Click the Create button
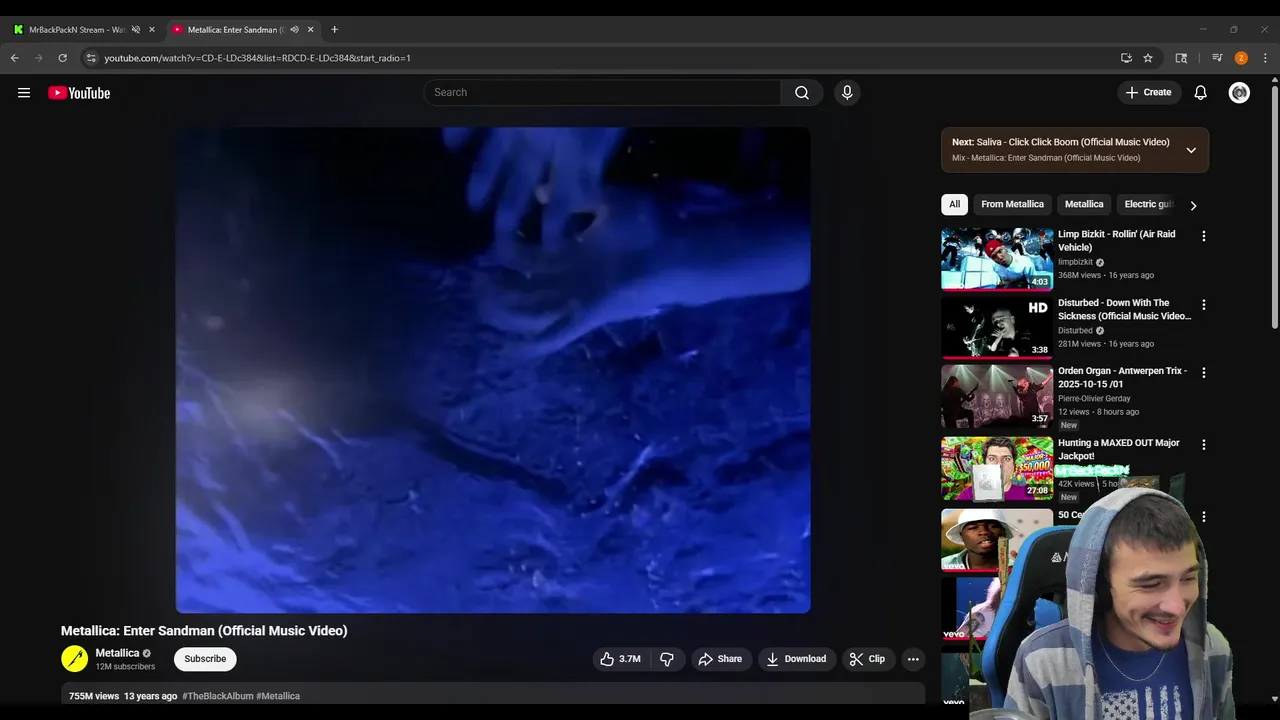1280x720 pixels. click(x=1149, y=92)
